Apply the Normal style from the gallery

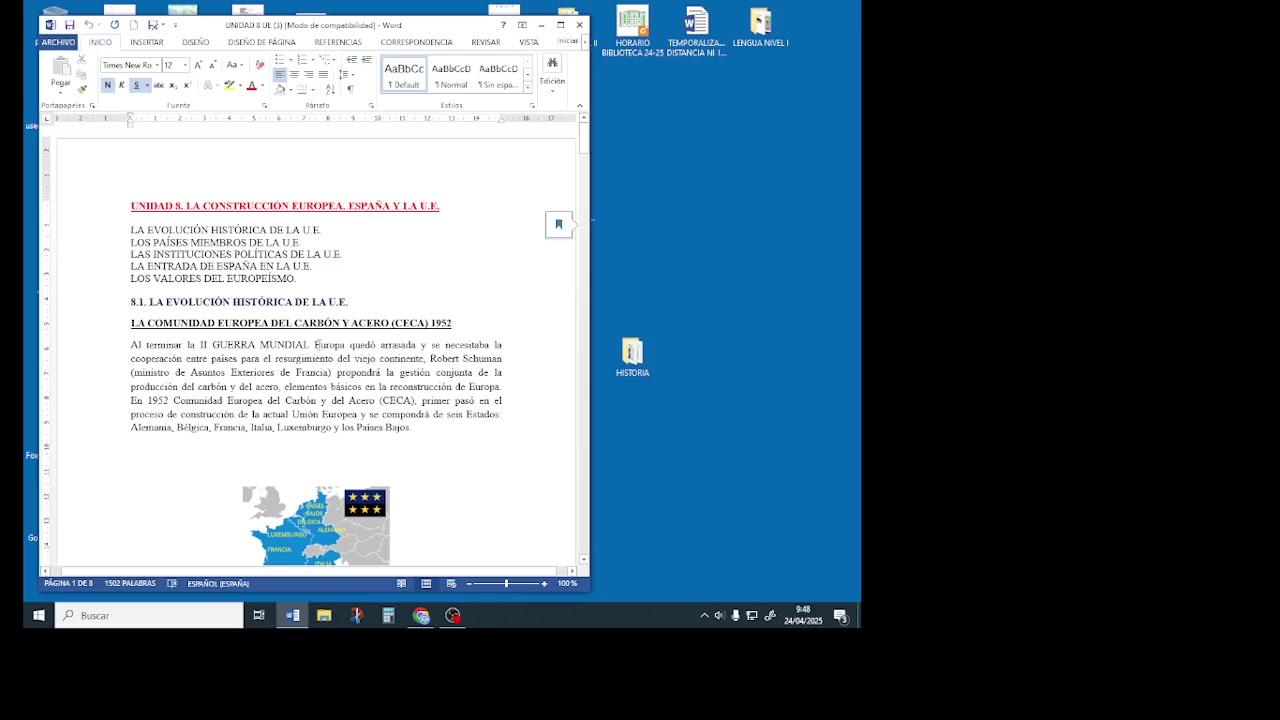coord(451,74)
